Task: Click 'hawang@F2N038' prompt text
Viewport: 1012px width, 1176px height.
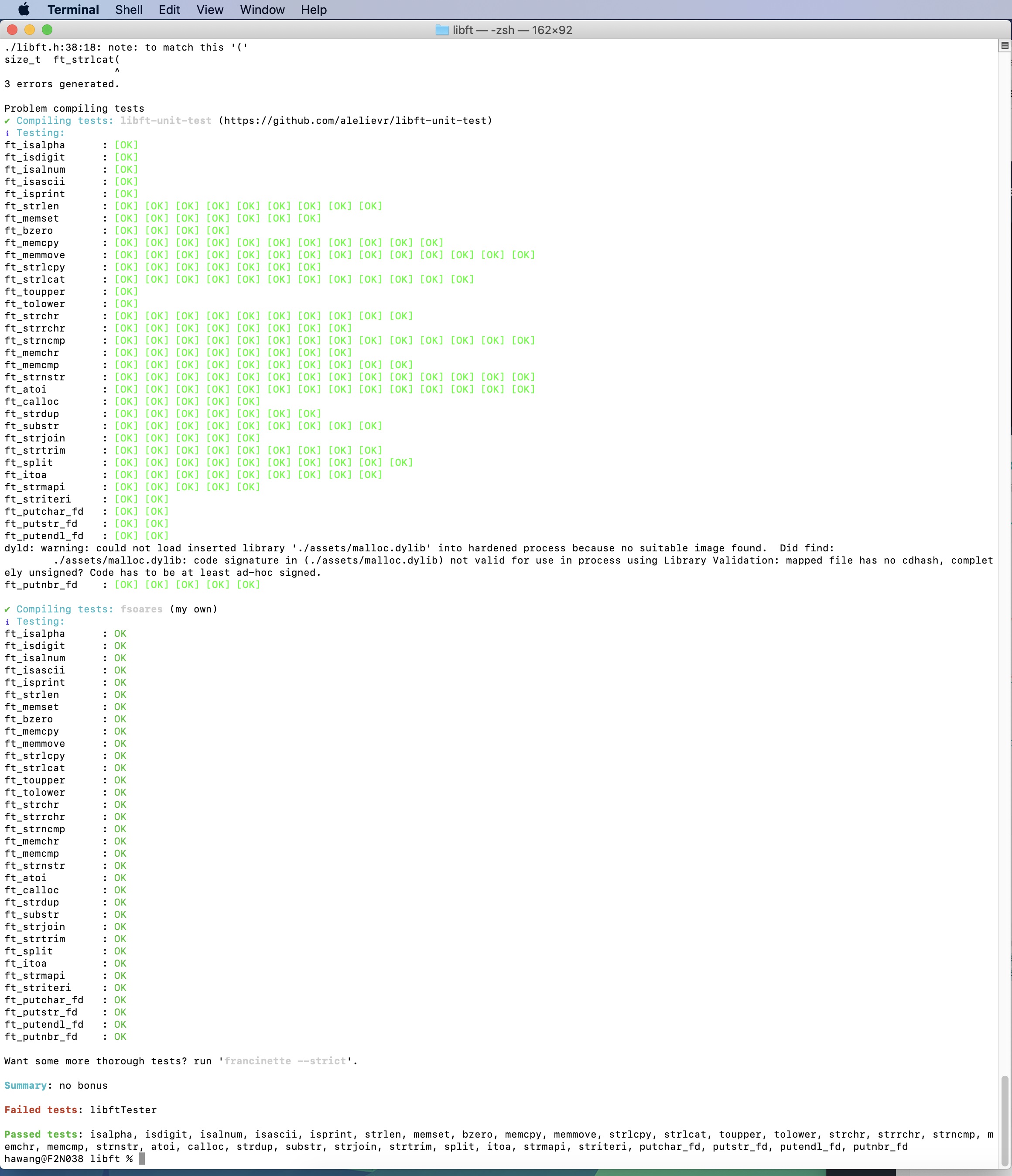Action: pos(44,1159)
